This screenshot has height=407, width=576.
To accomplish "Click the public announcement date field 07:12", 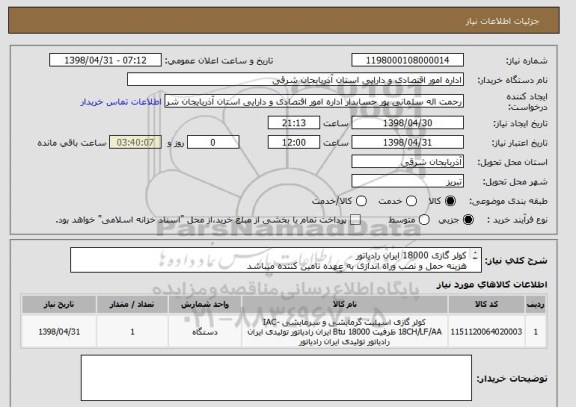I will pyautogui.click(x=105, y=60).
